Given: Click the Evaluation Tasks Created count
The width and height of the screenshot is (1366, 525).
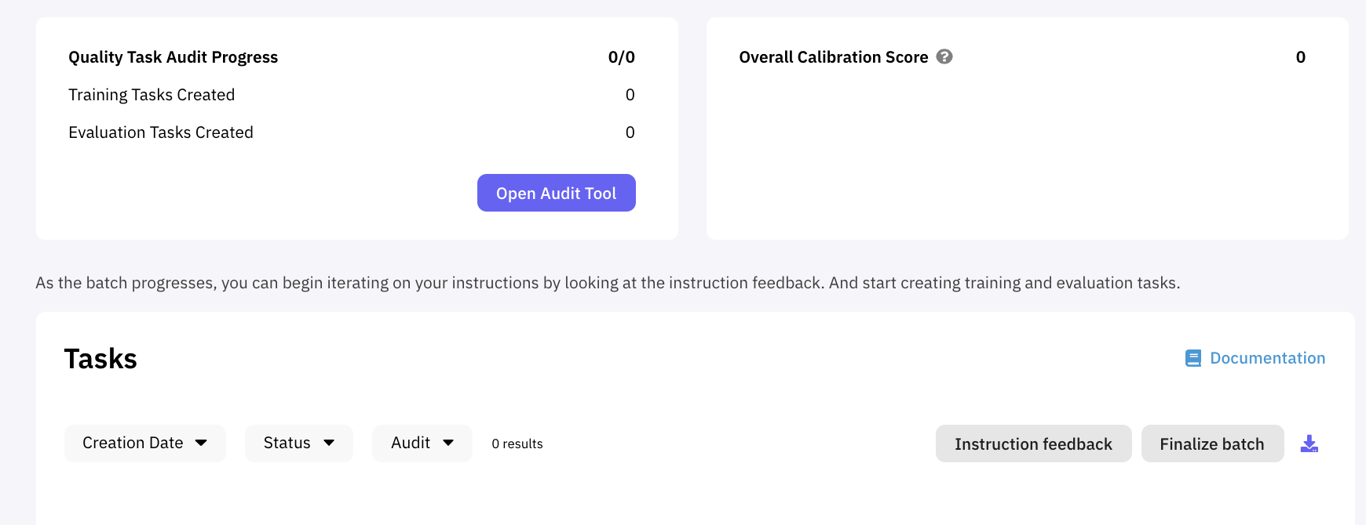Looking at the screenshot, I should 630,132.
